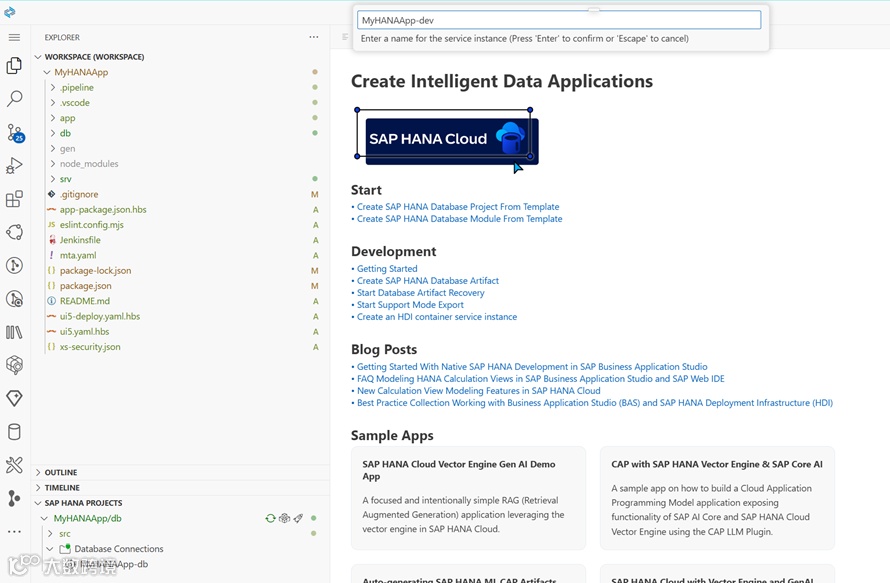The height and width of the screenshot is (583, 890).
Task: Collapse the MyHANAApp root folder
Action: click(x=47, y=72)
